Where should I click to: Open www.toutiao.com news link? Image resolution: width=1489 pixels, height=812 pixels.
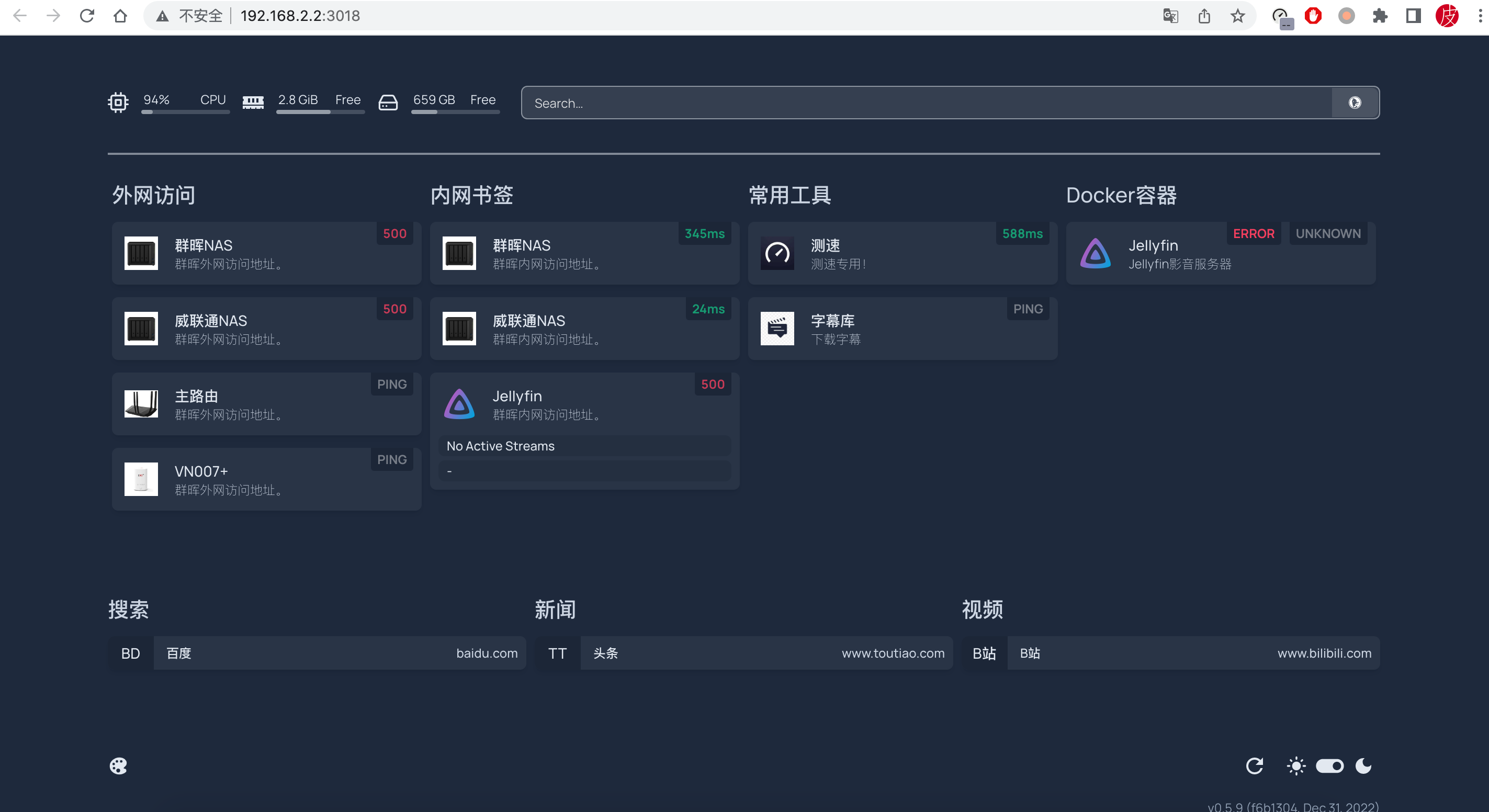point(766,653)
